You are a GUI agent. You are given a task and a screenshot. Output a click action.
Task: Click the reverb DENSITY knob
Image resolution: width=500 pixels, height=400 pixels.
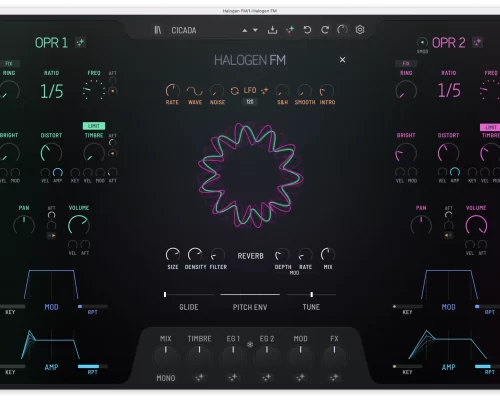click(x=195, y=255)
